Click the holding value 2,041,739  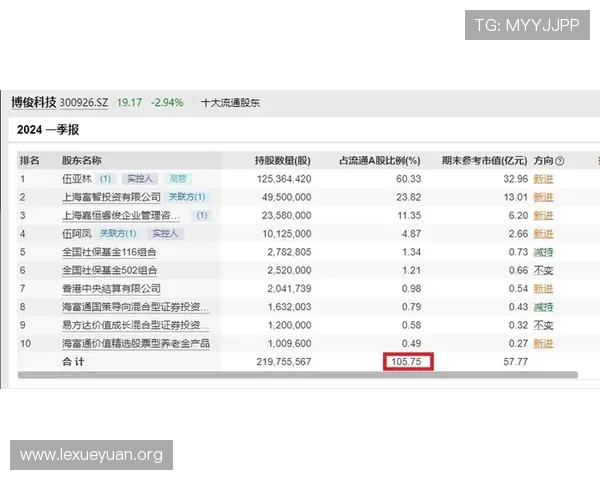(289, 289)
